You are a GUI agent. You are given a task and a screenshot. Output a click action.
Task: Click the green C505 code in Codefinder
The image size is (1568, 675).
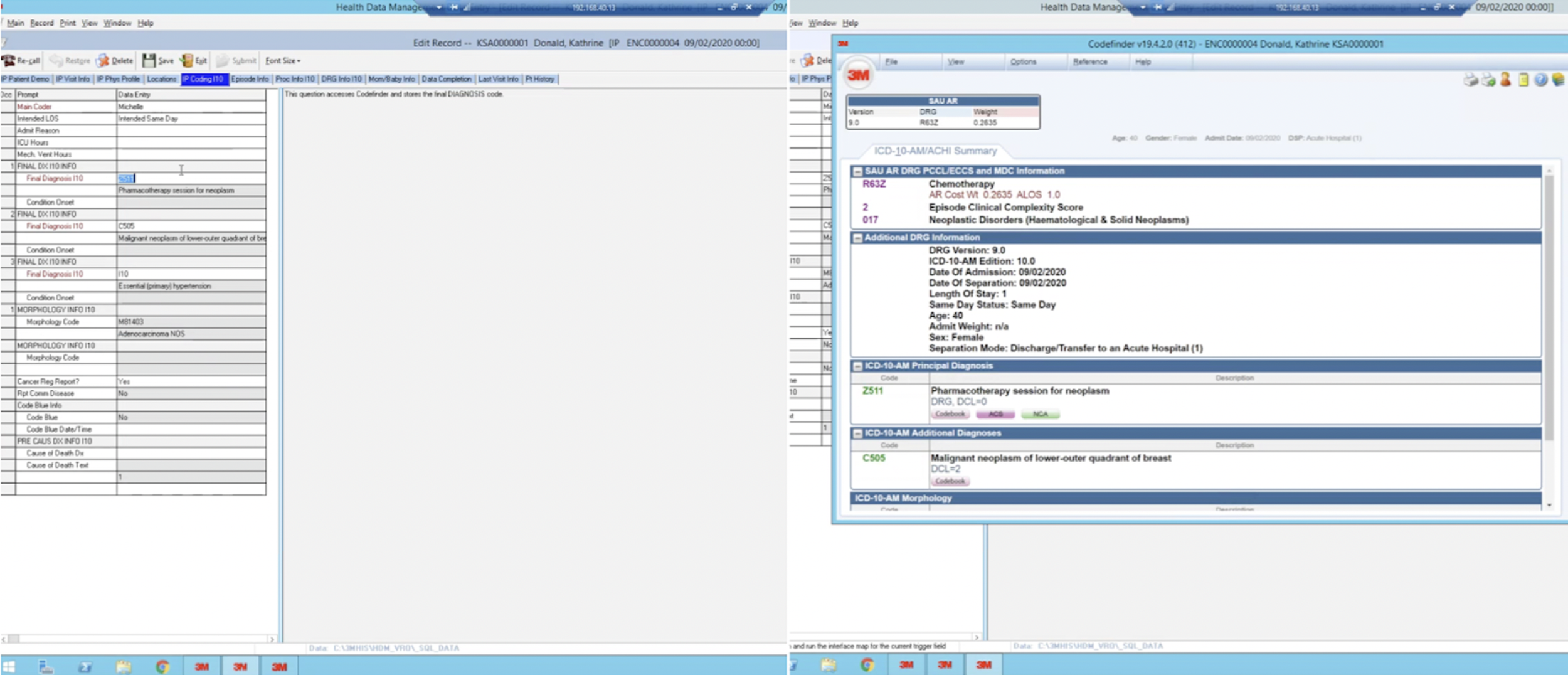(x=873, y=458)
